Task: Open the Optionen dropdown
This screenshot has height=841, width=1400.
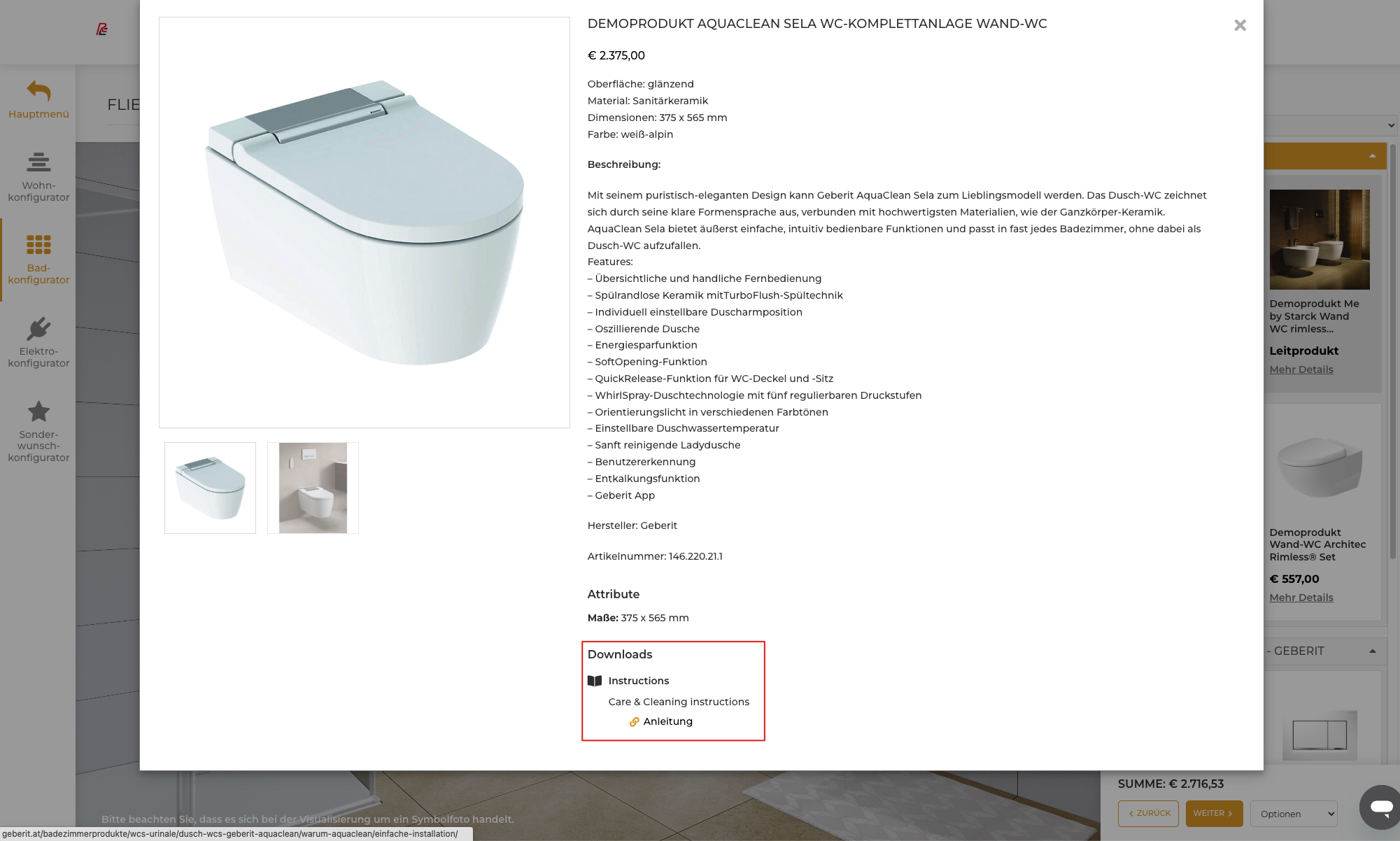Action: coord(1294,814)
